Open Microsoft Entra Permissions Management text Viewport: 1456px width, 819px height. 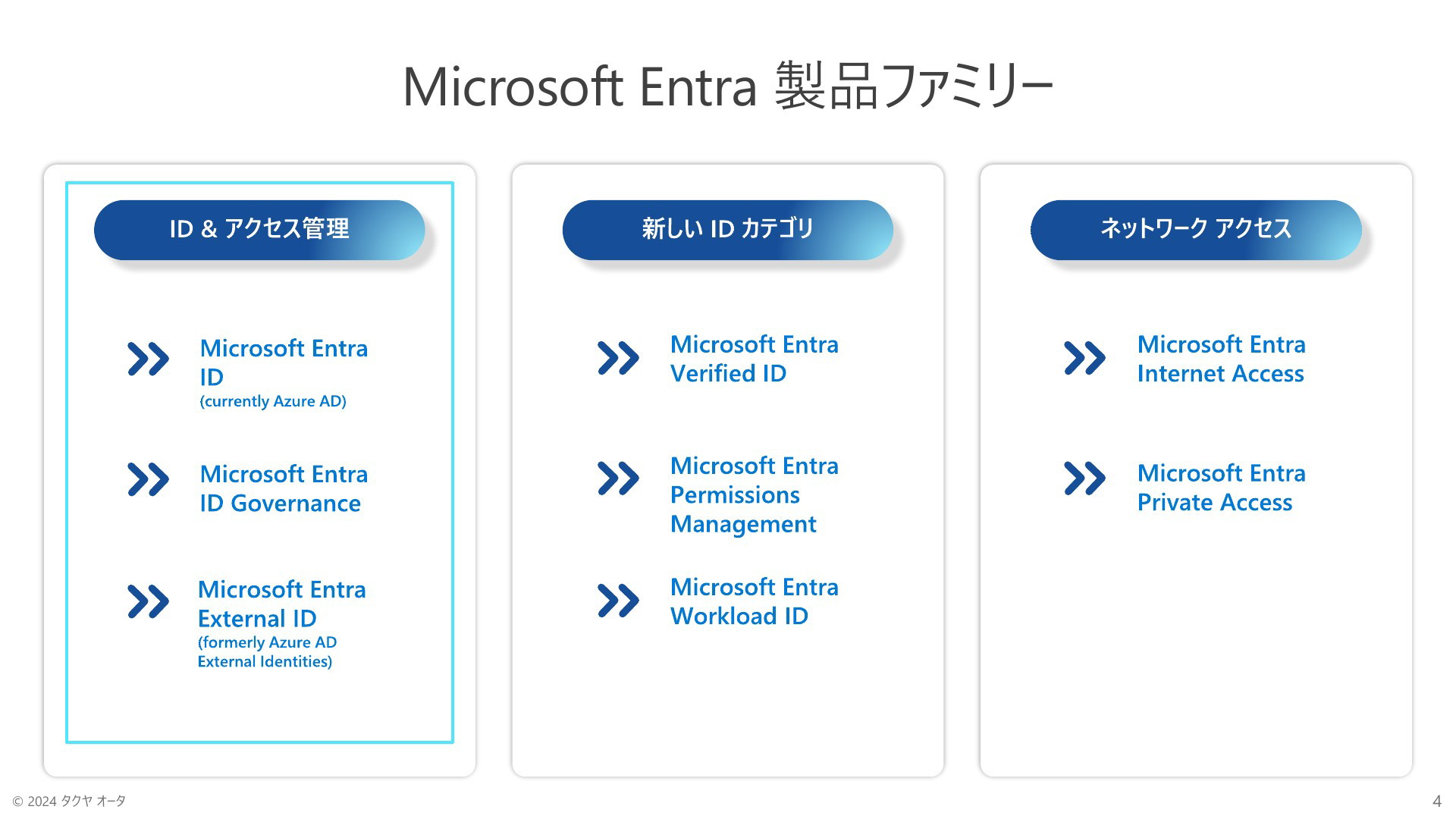coord(755,494)
